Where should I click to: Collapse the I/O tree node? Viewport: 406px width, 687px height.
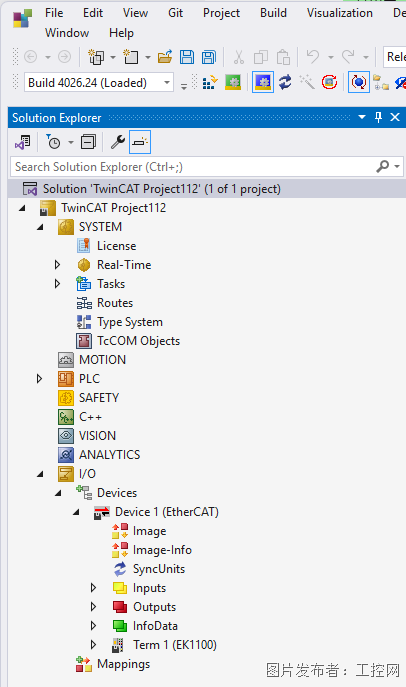[x=40, y=474]
